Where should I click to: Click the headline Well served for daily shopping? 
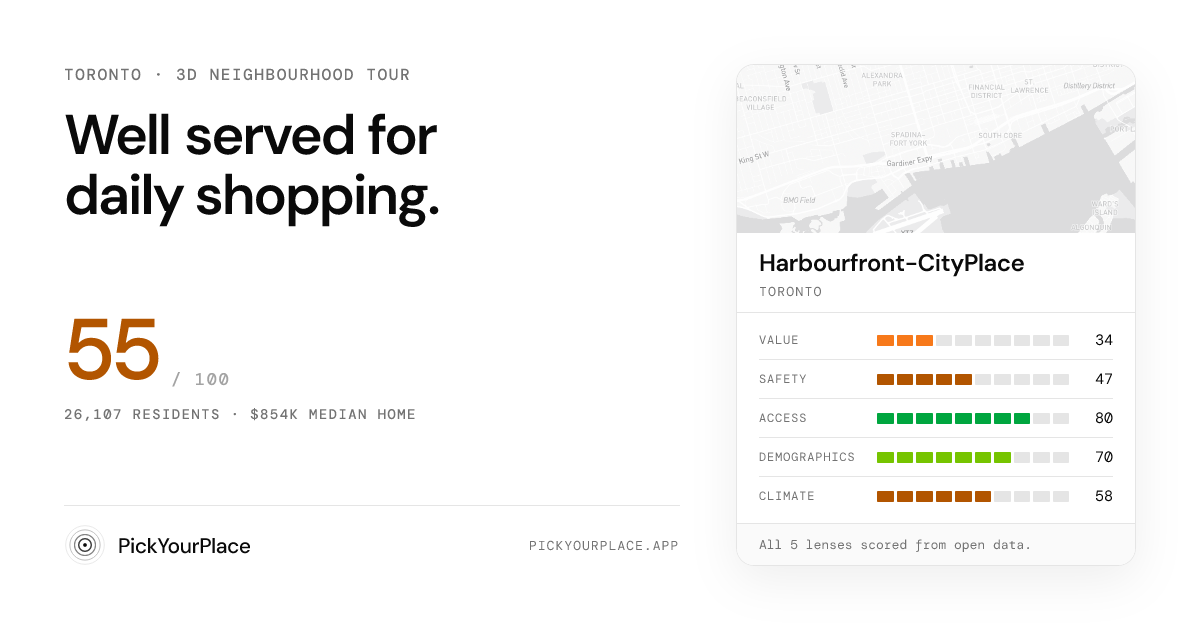pyautogui.click(x=252, y=166)
